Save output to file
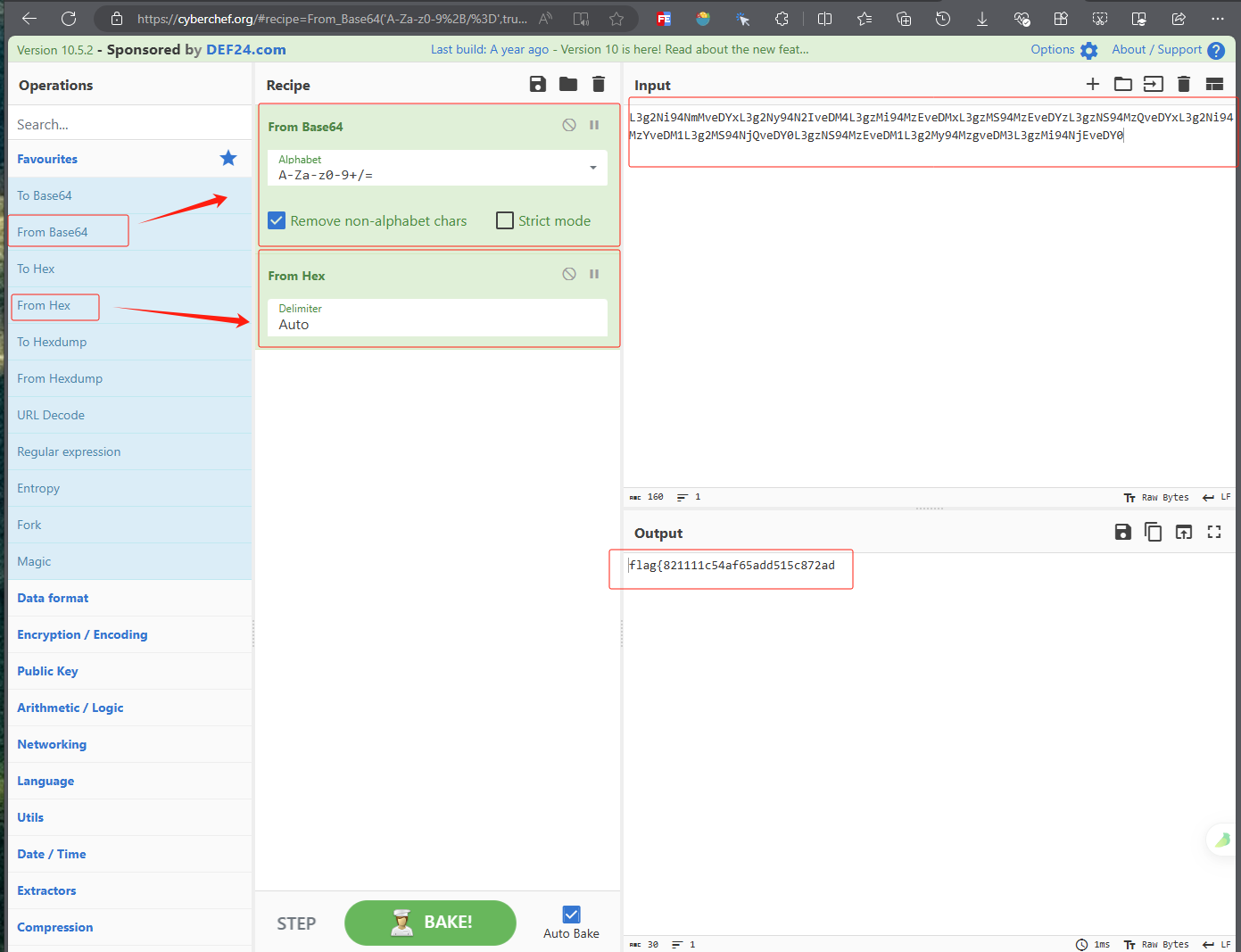 (1123, 532)
